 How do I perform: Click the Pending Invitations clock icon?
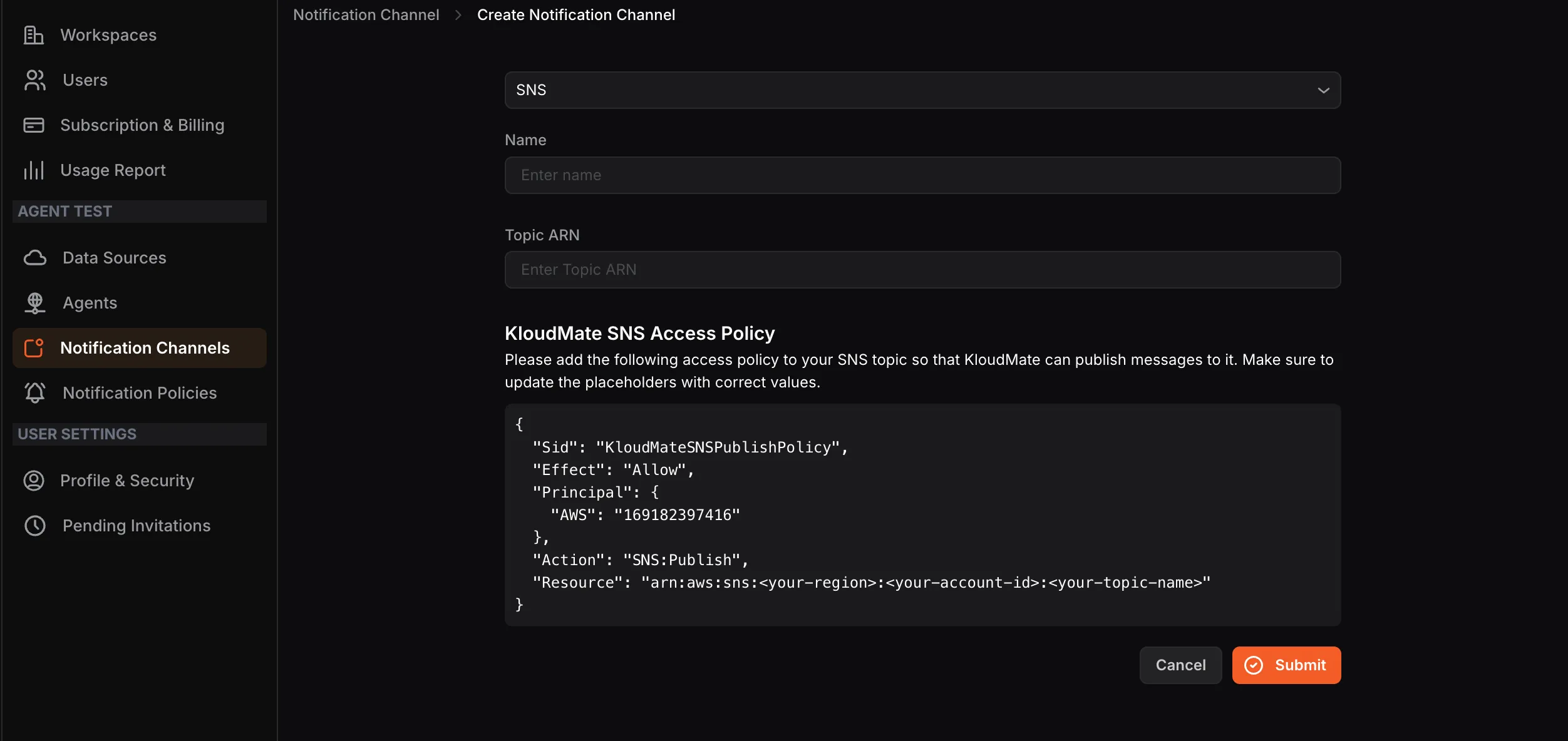[x=35, y=526]
